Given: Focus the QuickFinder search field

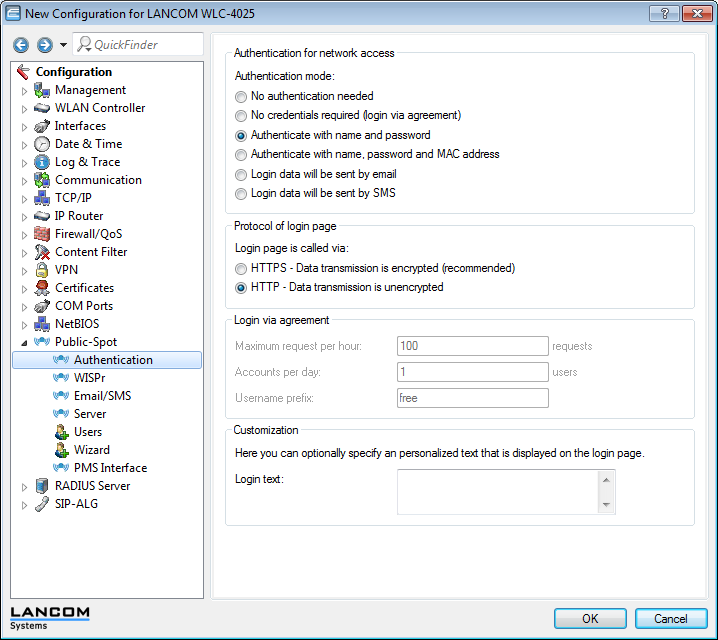Looking at the screenshot, I should point(145,45).
